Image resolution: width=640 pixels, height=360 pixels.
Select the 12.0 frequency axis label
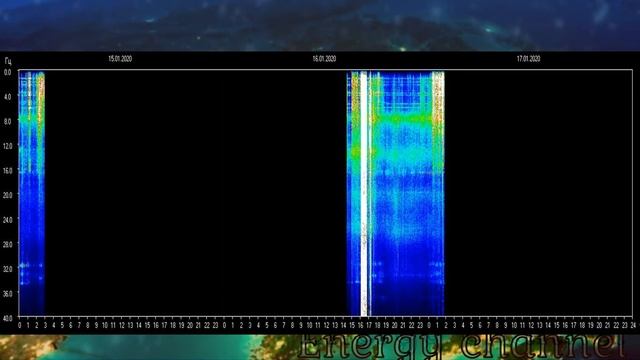pyautogui.click(x=7, y=146)
